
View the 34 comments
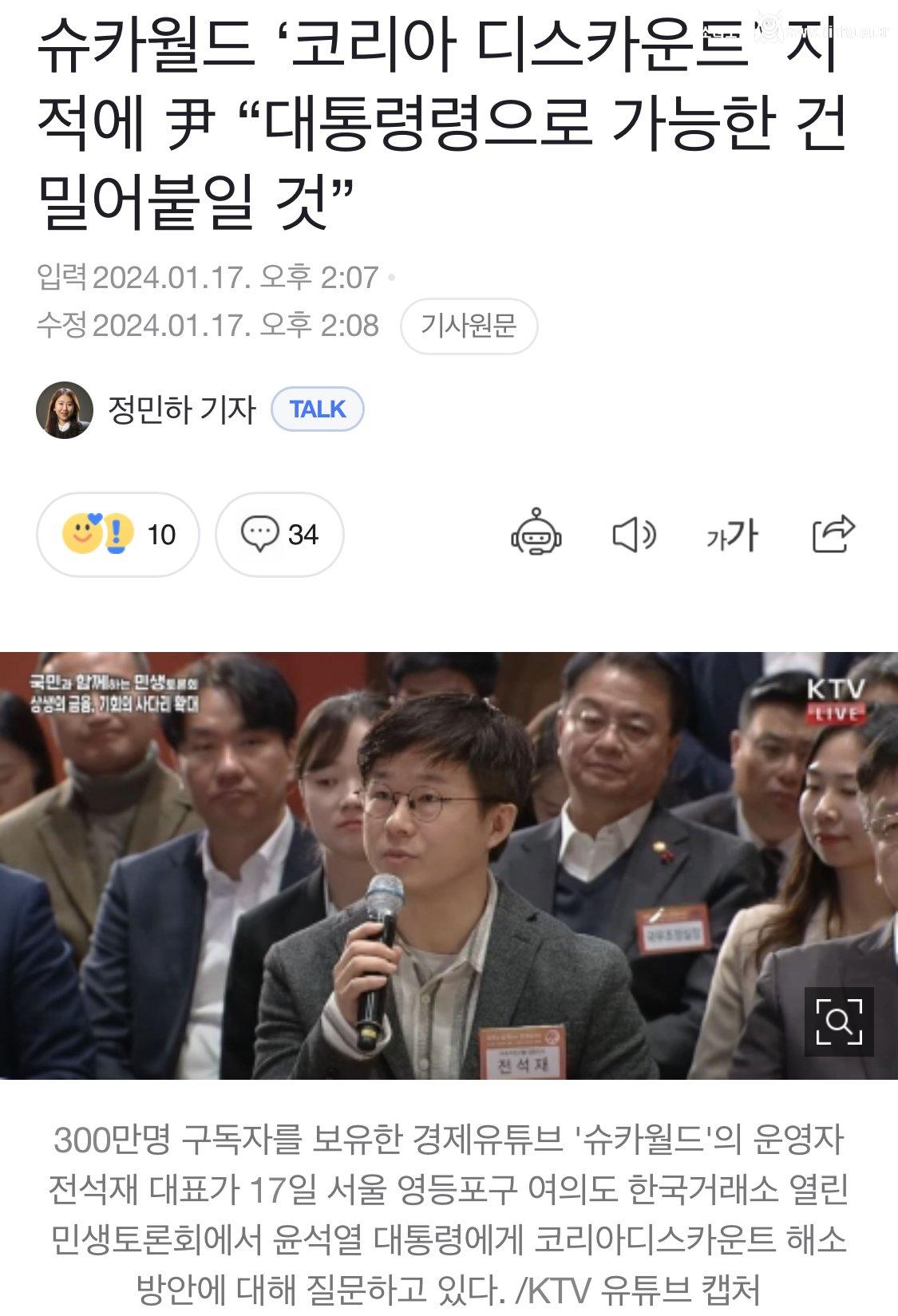tap(279, 535)
